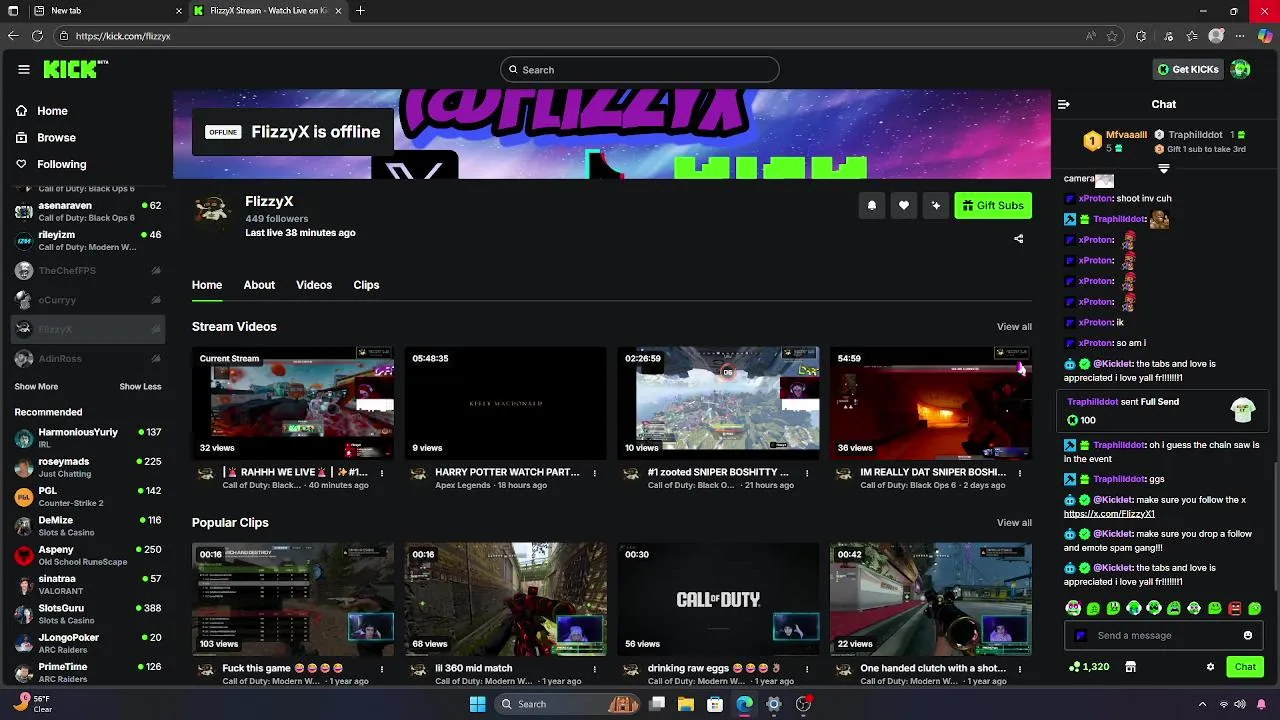This screenshot has width=1280, height=720.
Task: Open the emoji picker in chat
Action: (x=1248, y=635)
